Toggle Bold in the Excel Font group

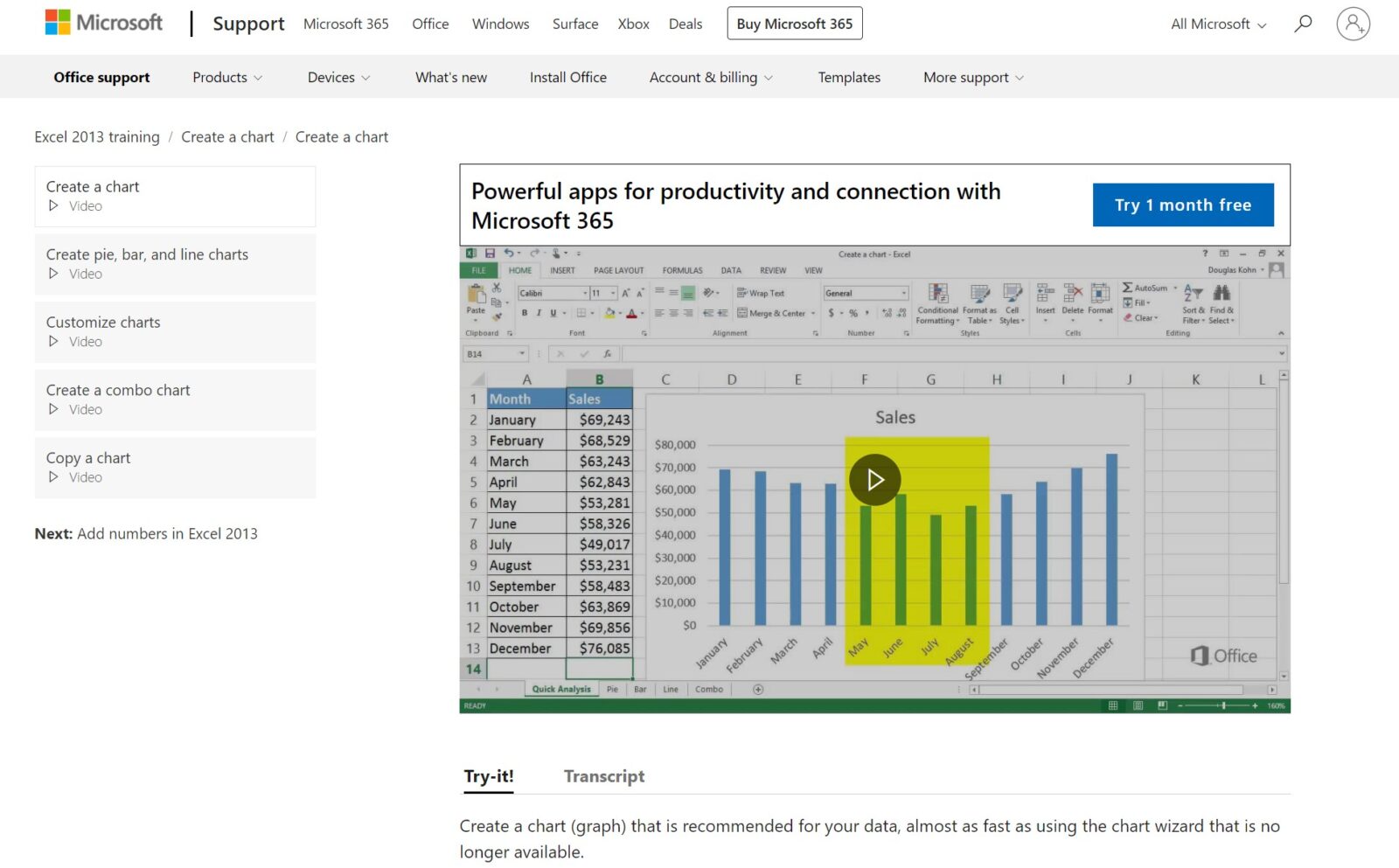525,313
